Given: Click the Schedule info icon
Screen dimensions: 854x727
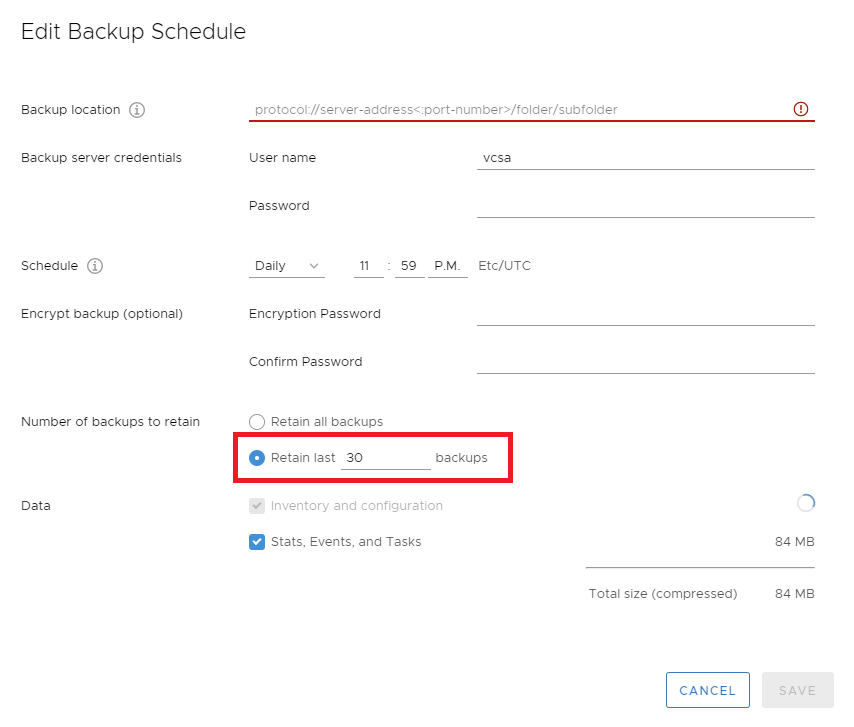Looking at the screenshot, I should [95, 266].
